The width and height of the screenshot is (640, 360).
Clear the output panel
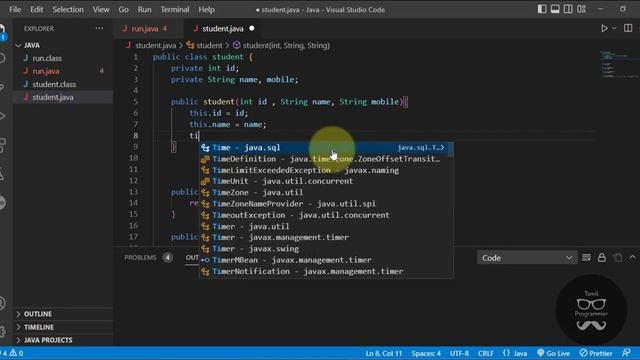pos(586,258)
